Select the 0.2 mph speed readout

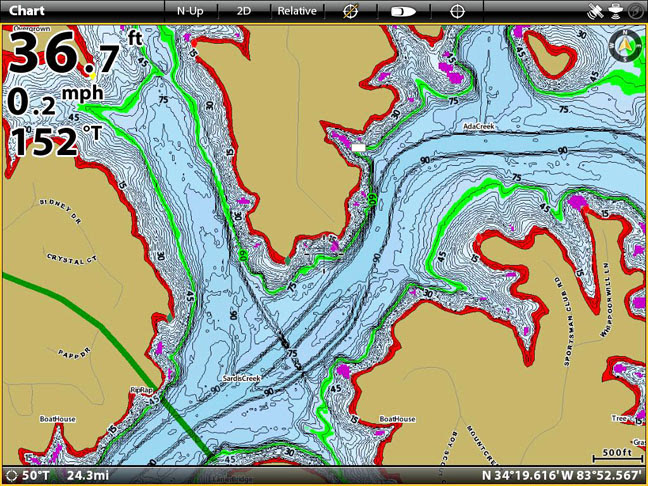55,100
